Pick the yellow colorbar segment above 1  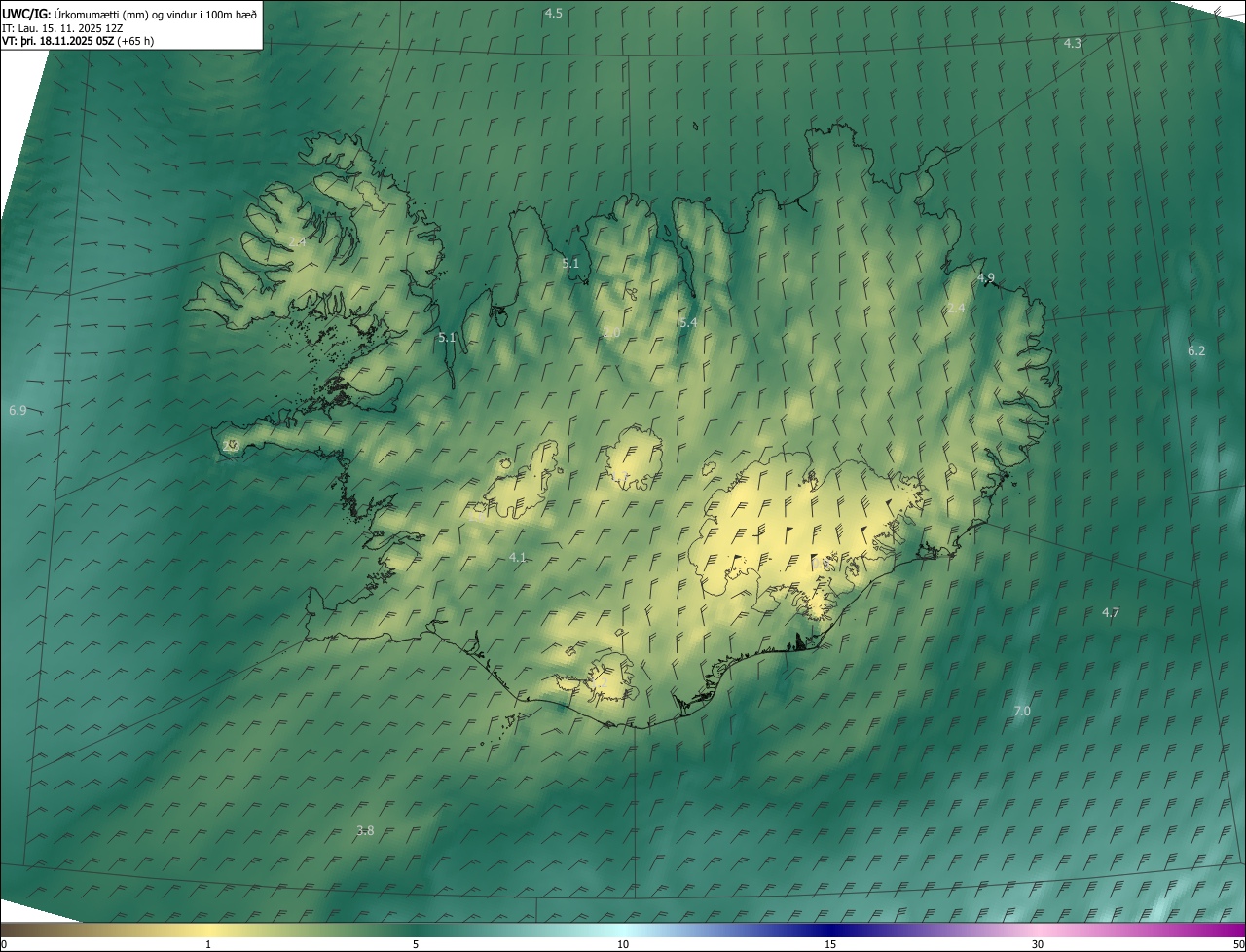point(208,930)
